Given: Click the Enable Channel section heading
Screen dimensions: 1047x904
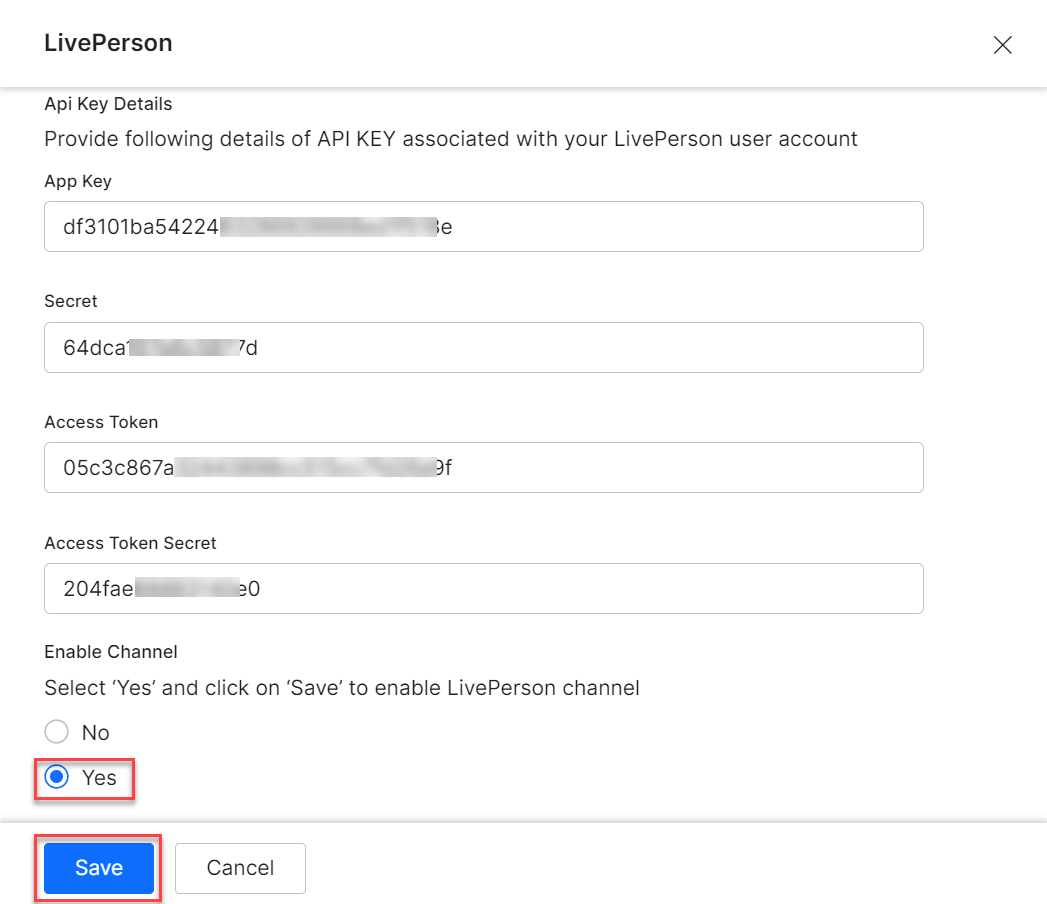Looking at the screenshot, I should [111, 652].
